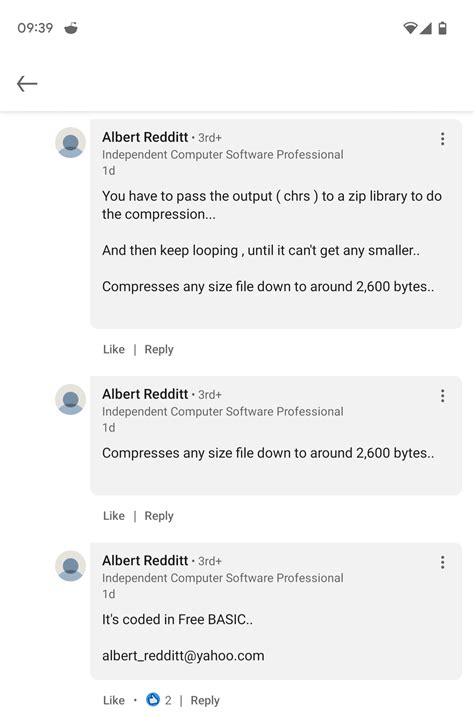Image resolution: width=474 pixels, height=719 pixels.
Task: Like the second 2,600 bytes comment
Action: tap(114, 516)
